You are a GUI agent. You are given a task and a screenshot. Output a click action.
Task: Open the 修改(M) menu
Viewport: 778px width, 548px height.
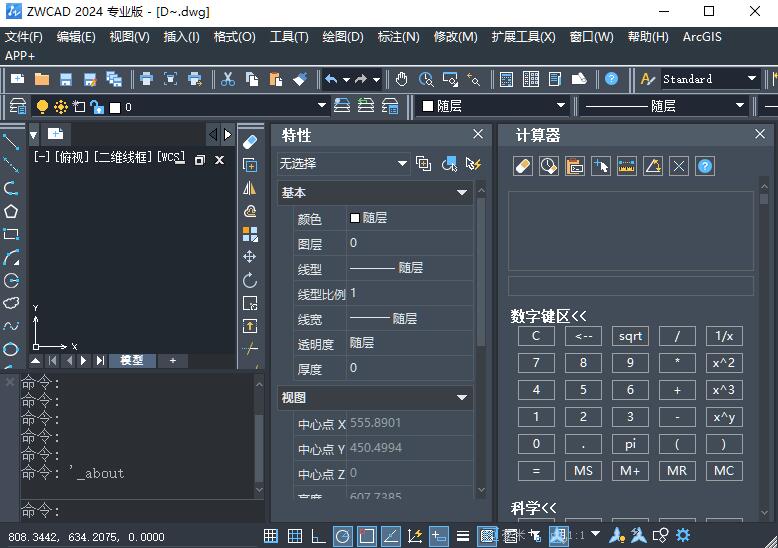[x=455, y=37]
